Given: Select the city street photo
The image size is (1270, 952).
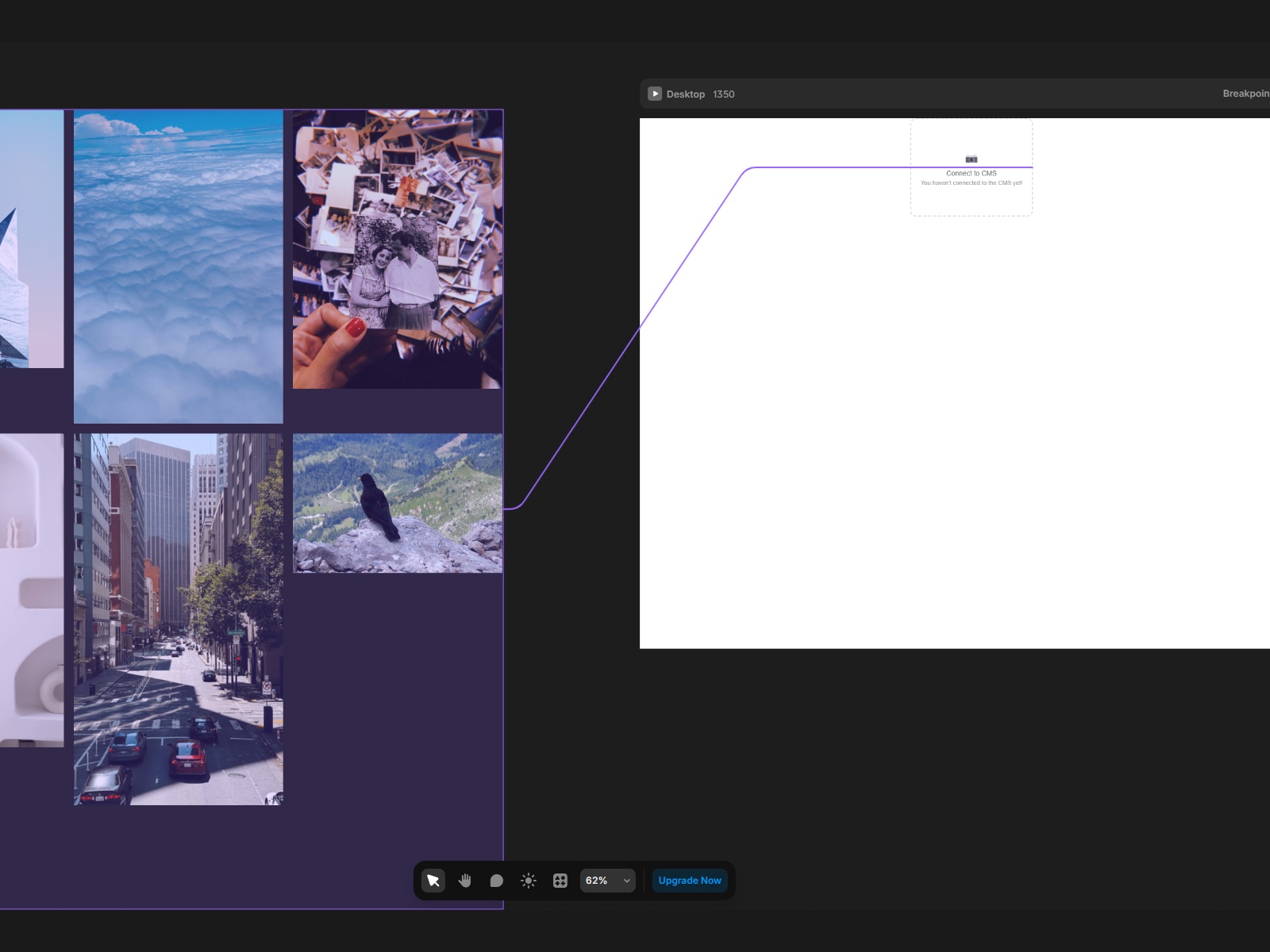Looking at the screenshot, I should (179, 619).
